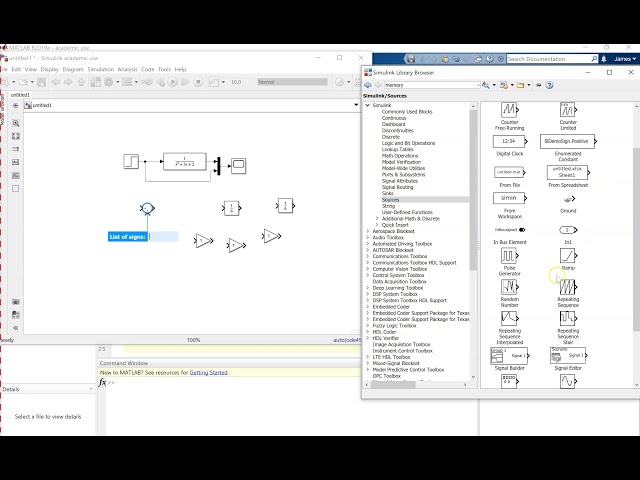
Task: Open the Diagram menu
Action: (73, 69)
